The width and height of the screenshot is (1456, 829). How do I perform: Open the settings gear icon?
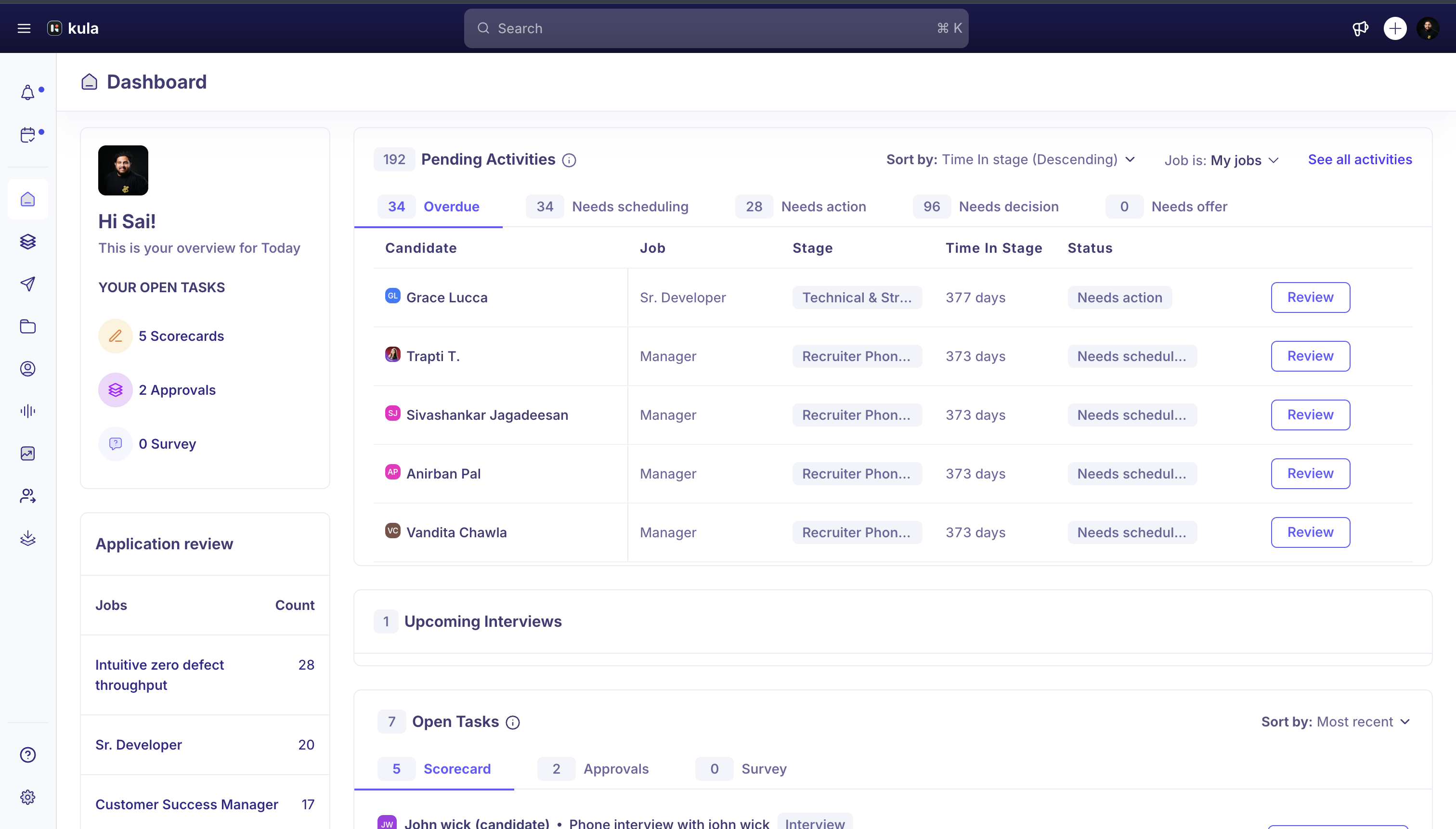(x=27, y=797)
